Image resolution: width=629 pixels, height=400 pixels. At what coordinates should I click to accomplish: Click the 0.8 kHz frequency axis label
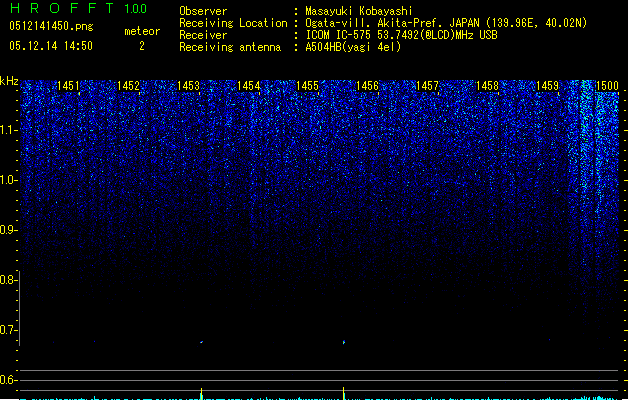[8, 280]
